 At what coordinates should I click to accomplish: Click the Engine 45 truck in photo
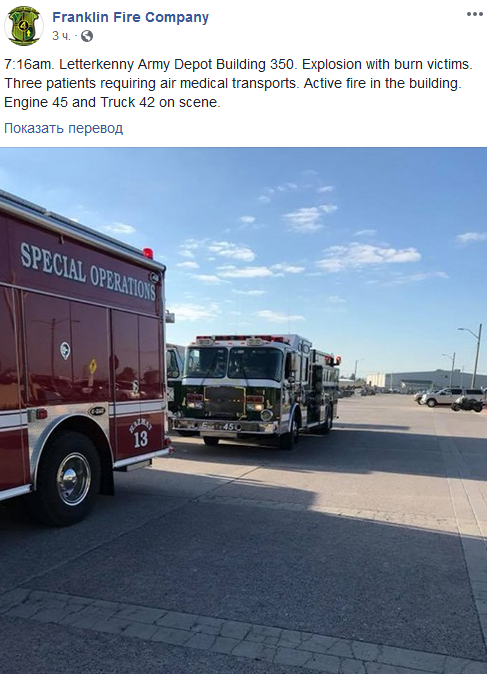[x=256, y=390]
